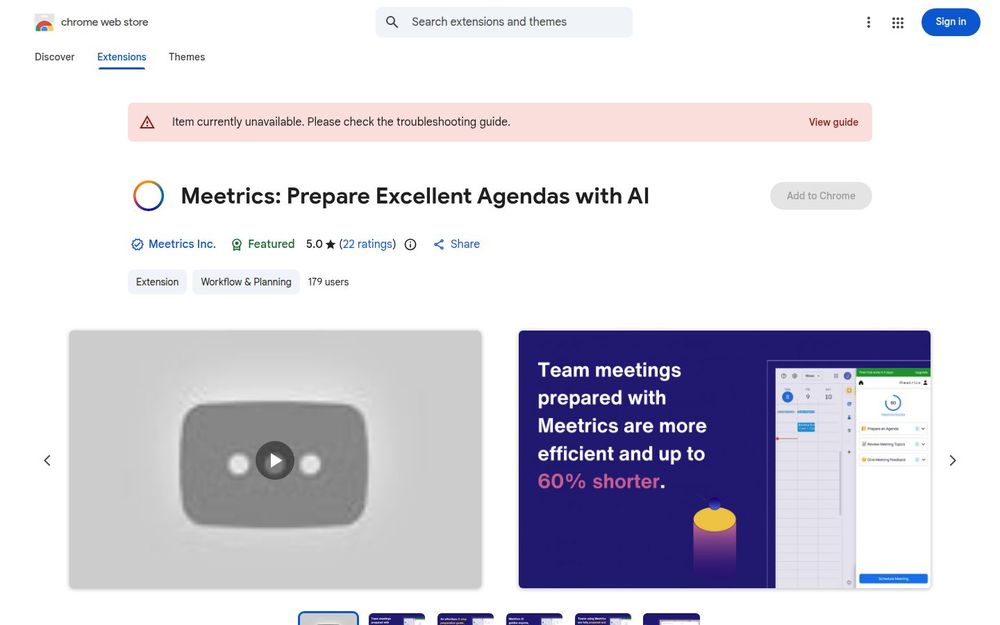Open the Extensions tab
The image size is (1000, 625).
click(121, 57)
